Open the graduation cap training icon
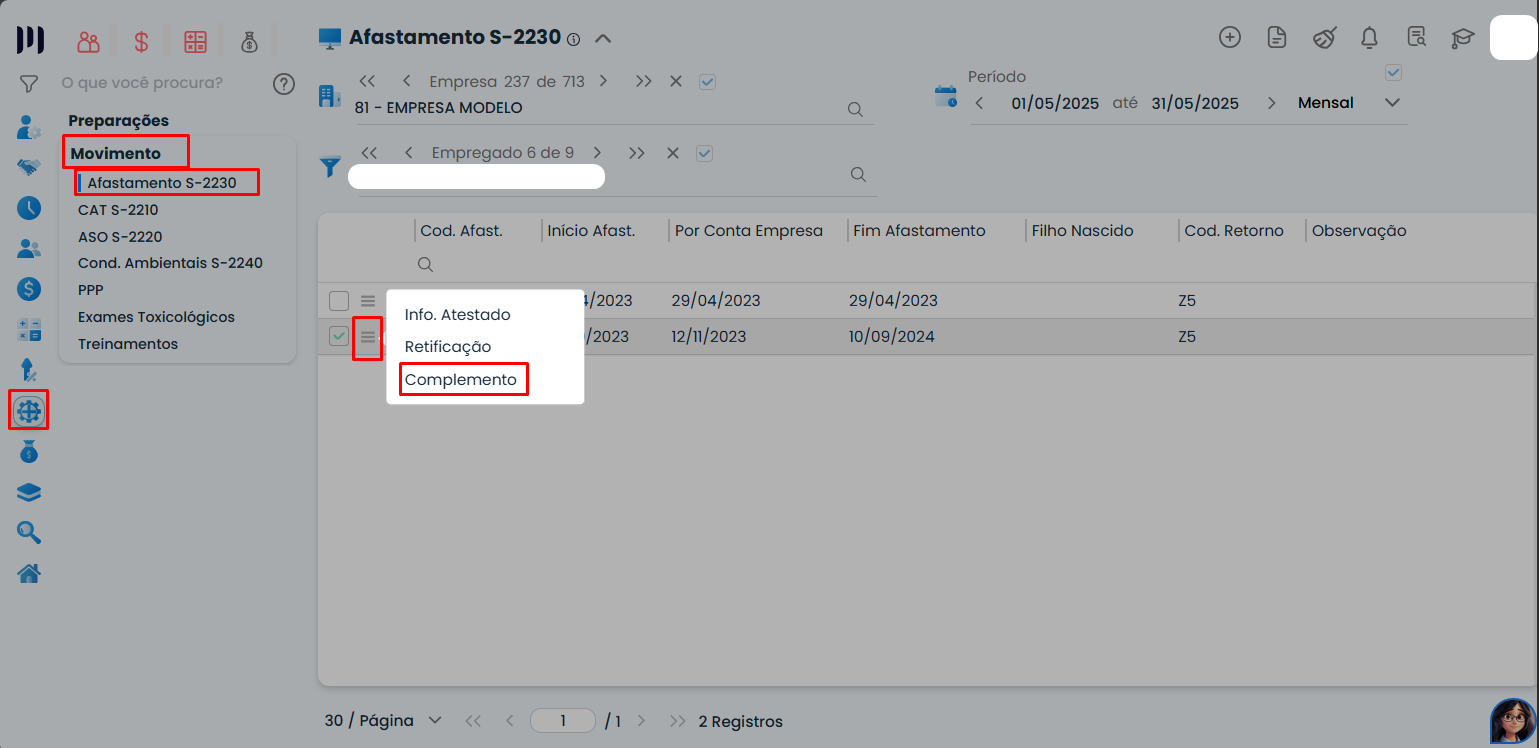Screen dimensions: 1539x748 (1463, 38)
